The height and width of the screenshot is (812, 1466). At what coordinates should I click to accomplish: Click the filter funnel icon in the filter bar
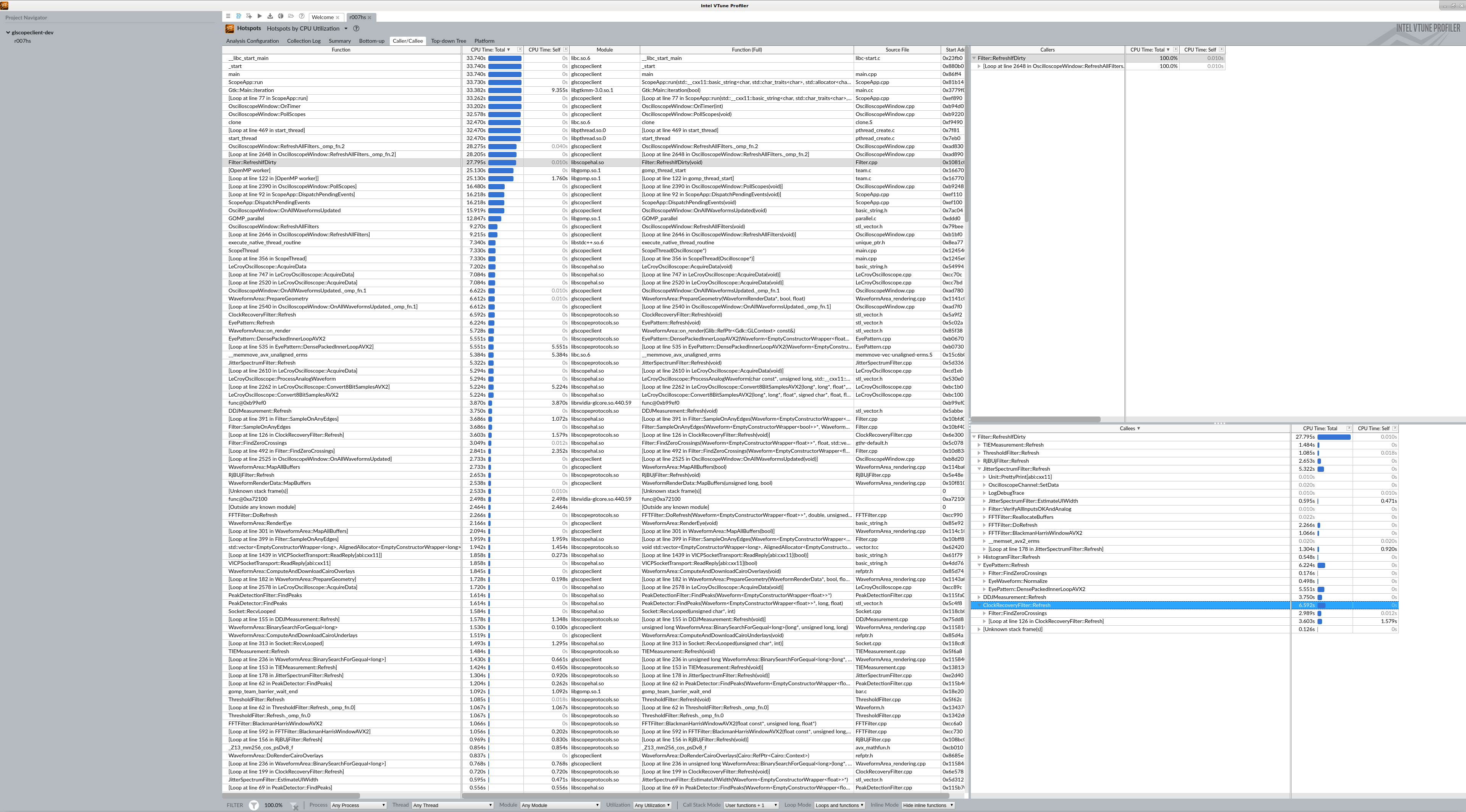pos(254,805)
